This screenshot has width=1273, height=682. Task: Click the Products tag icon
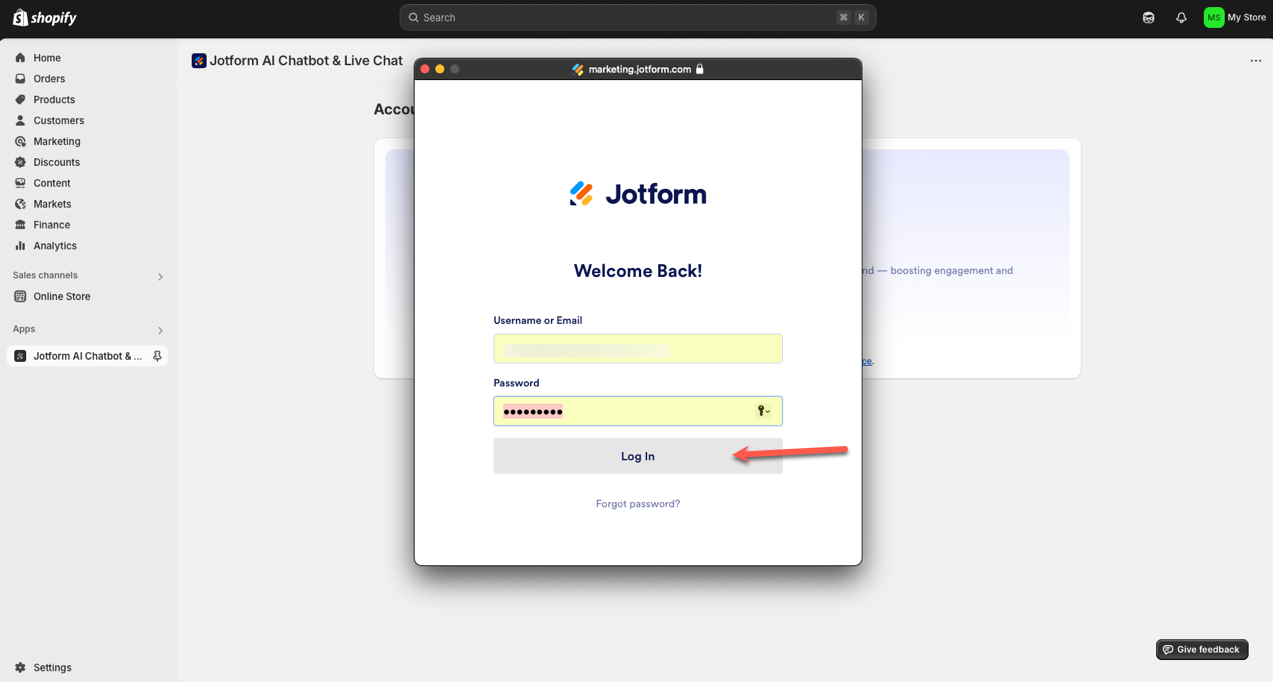point(20,100)
